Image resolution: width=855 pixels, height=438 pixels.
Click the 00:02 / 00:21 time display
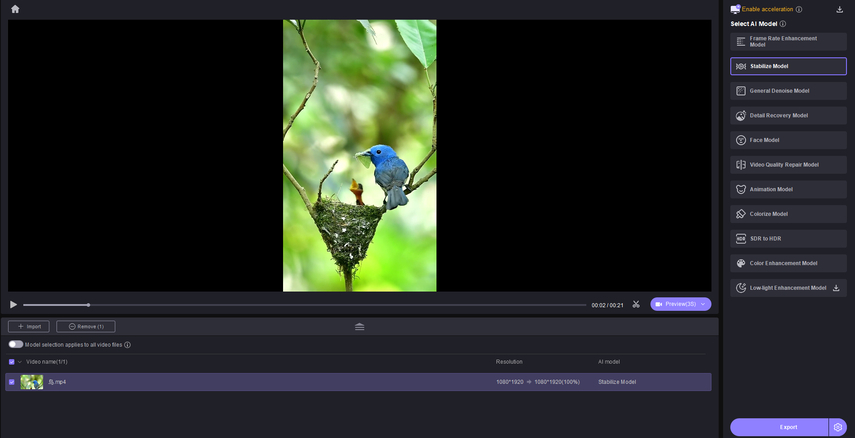tap(607, 305)
